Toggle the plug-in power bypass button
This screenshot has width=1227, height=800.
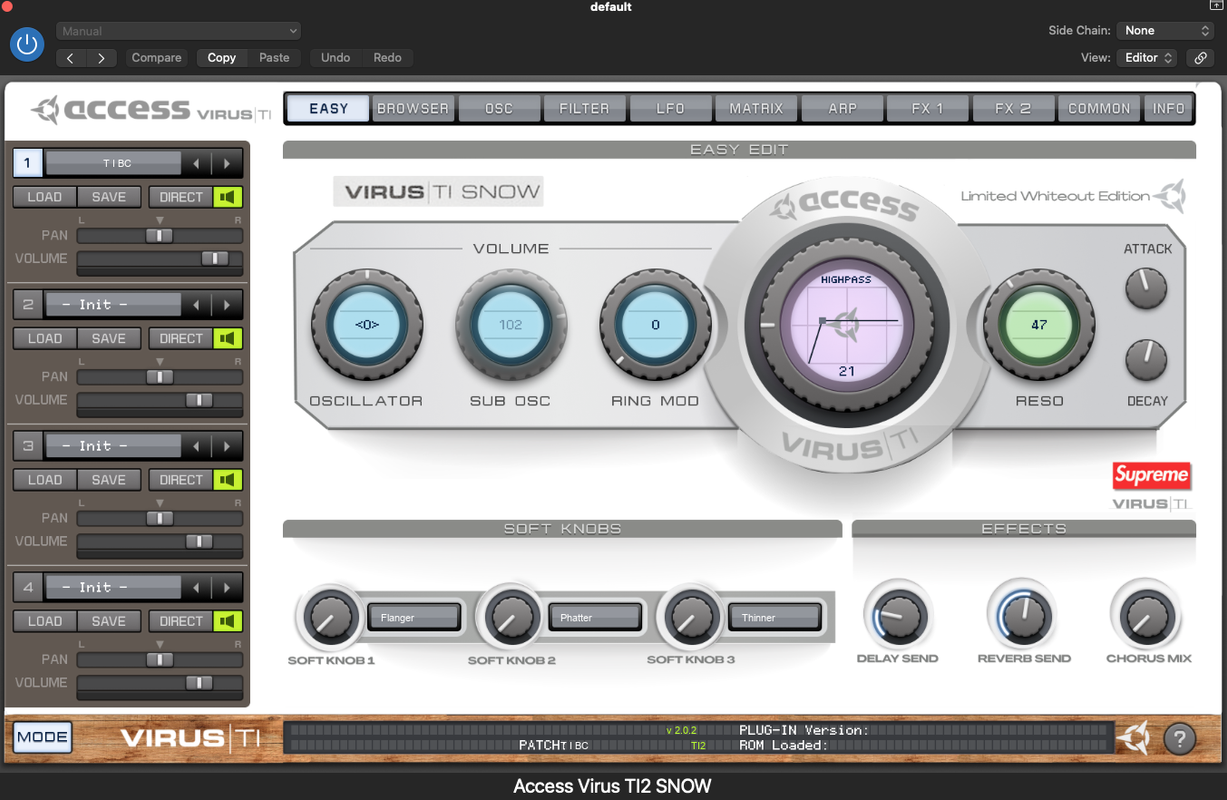[27, 44]
